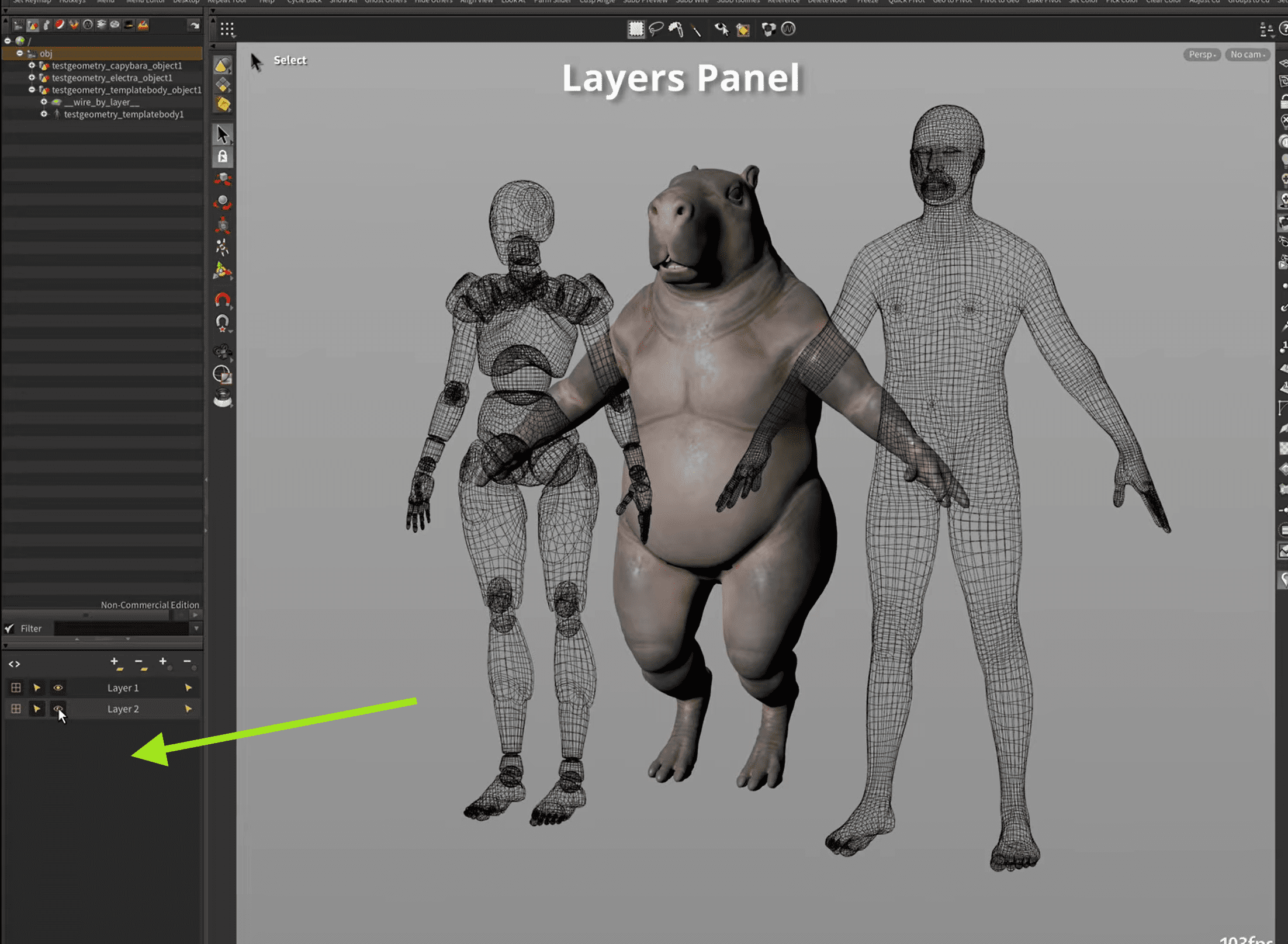The image size is (1288, 944).
Task: Collapse the obj node in the tree
Action: [19, 53]
